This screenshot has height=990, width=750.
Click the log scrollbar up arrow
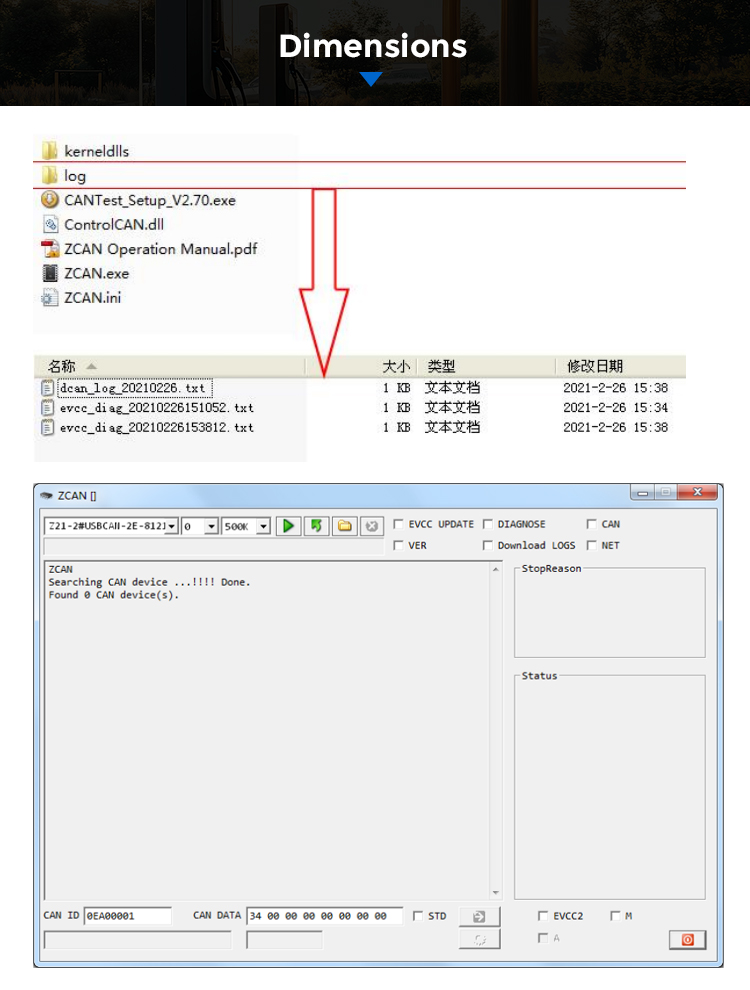[496, 570]
